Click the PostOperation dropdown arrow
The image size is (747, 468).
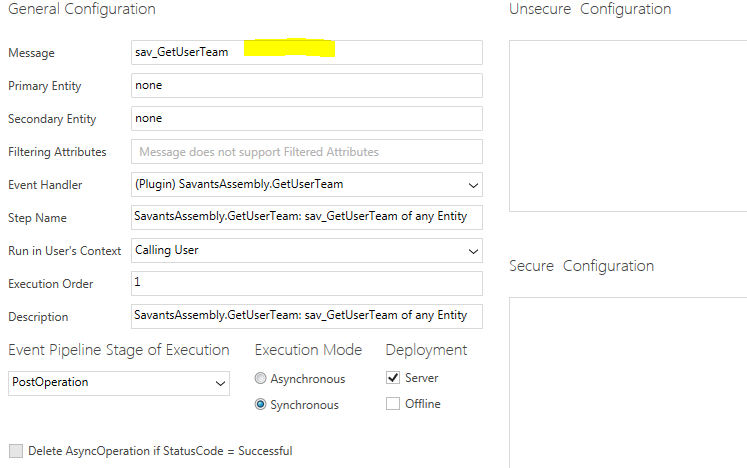click(221, 383)
